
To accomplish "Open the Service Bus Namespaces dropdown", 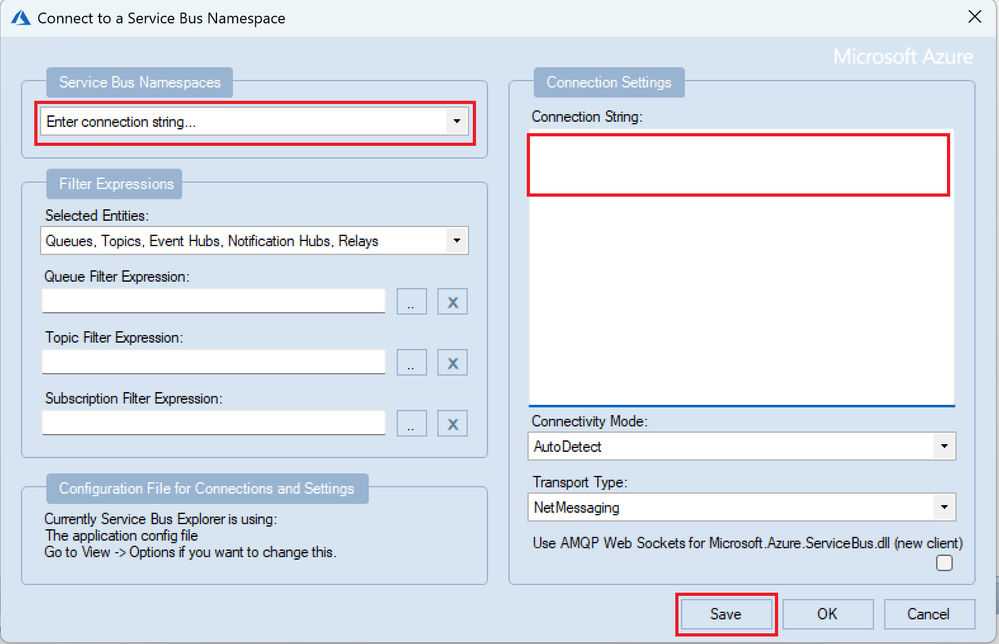I will [254, 122].
